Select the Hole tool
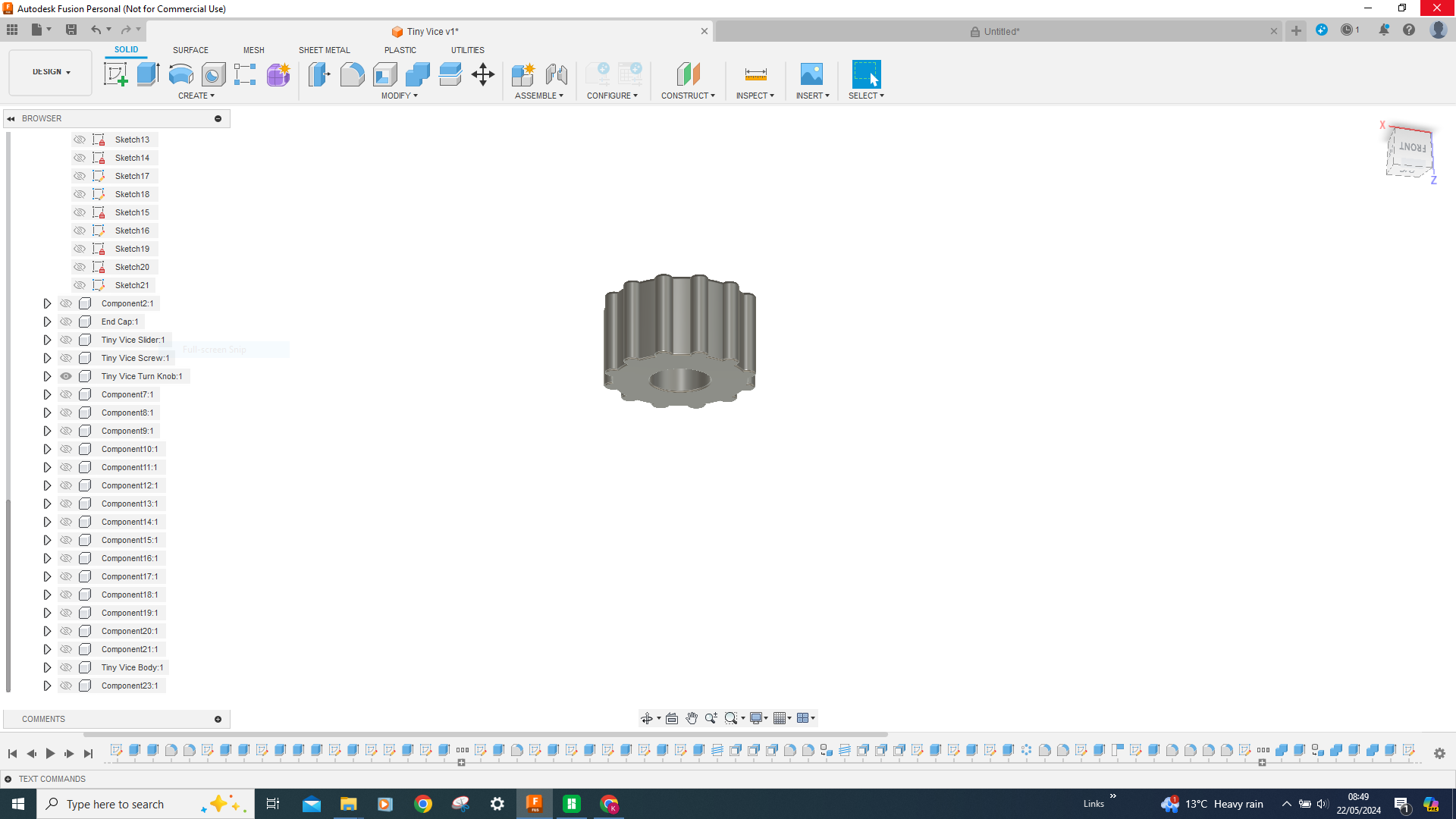This screenshot has width=1456, height=819. pos(213,74)
